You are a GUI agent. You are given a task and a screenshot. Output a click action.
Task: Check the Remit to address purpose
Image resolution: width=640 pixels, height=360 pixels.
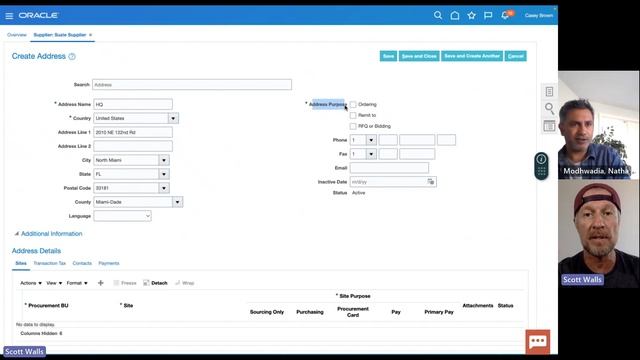(353, 116)
